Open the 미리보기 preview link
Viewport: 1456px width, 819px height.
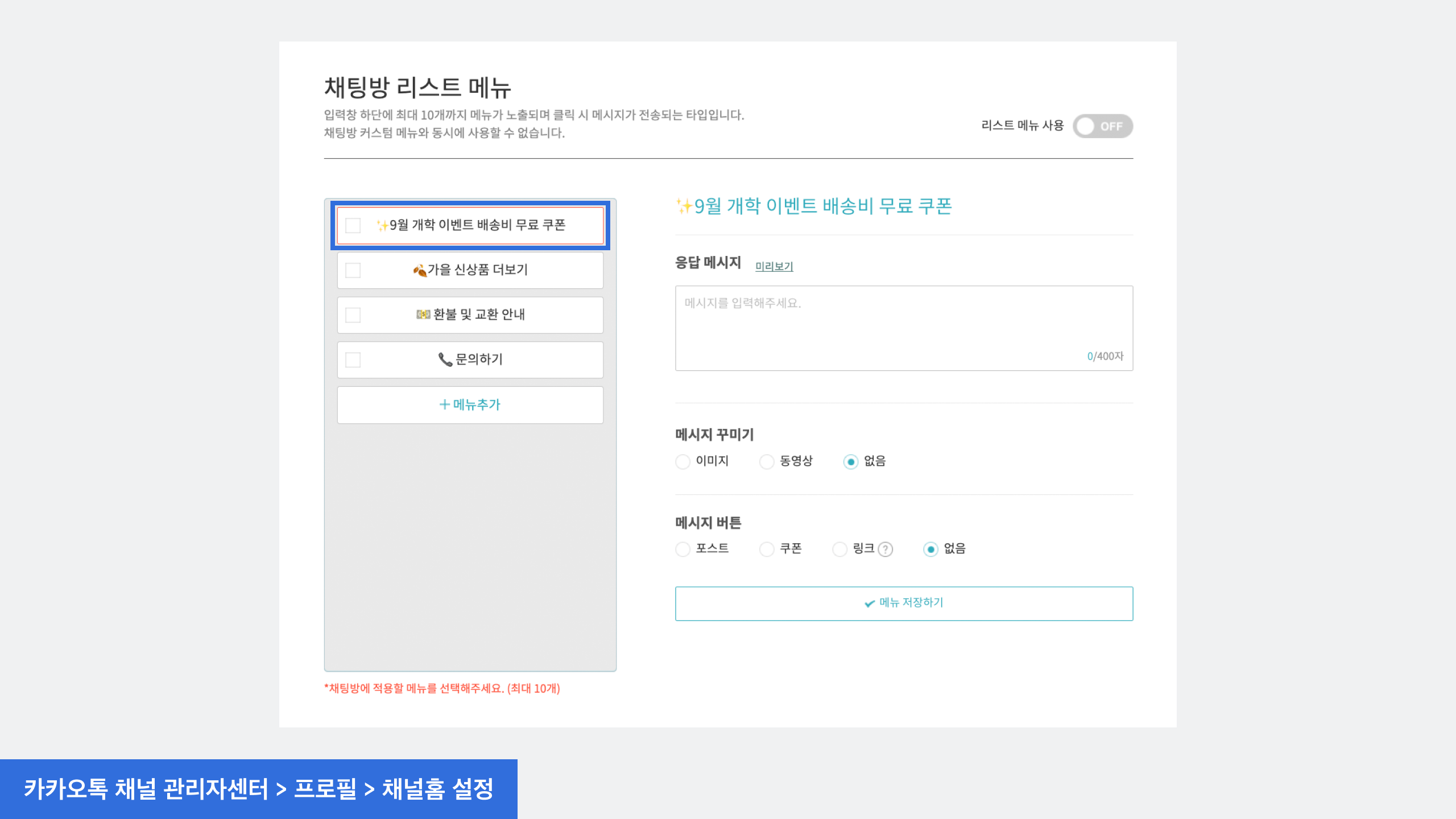click(x=773, y=266)
